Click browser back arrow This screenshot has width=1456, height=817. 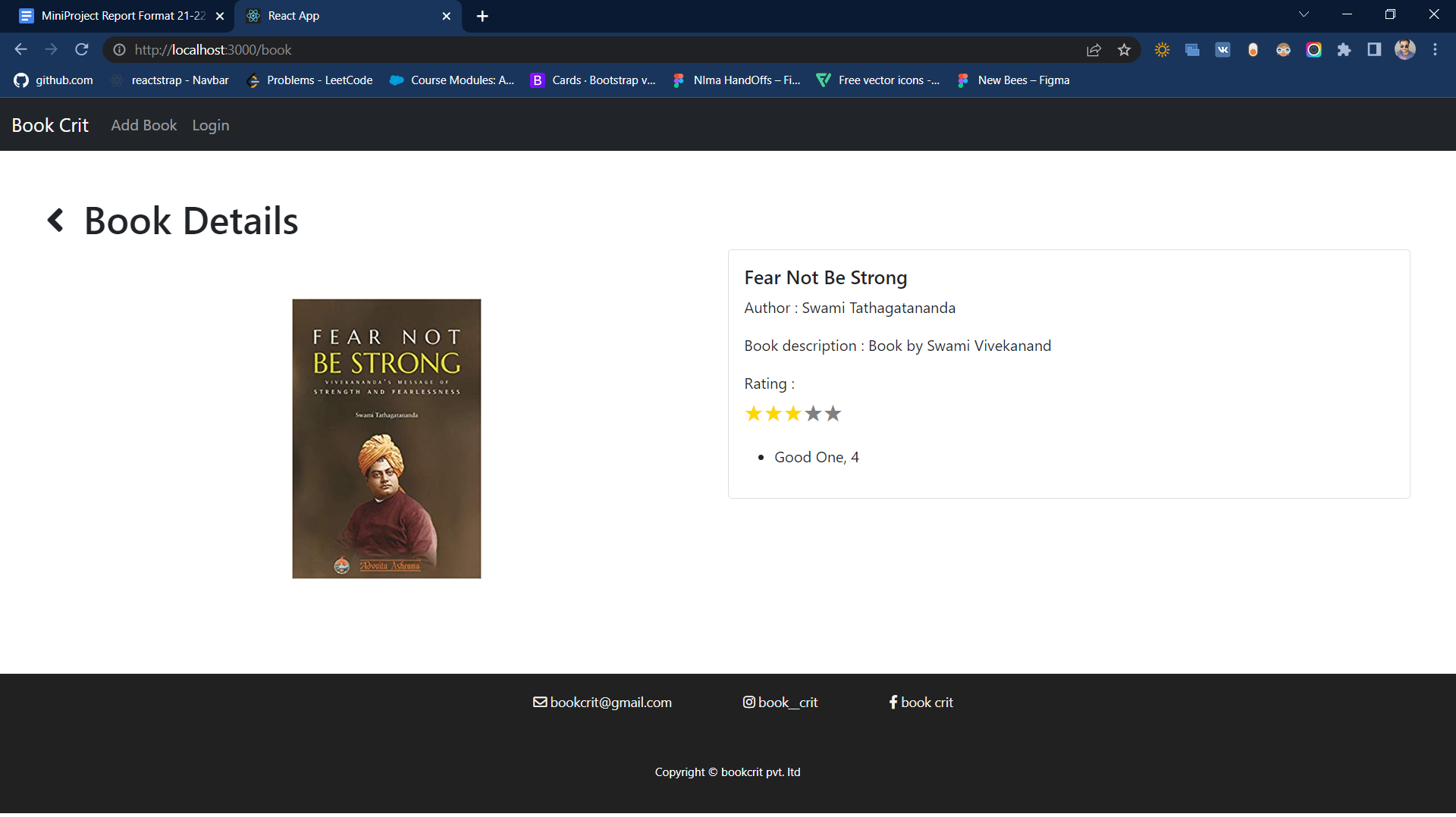pyautogui.click(x=20, y=50)
